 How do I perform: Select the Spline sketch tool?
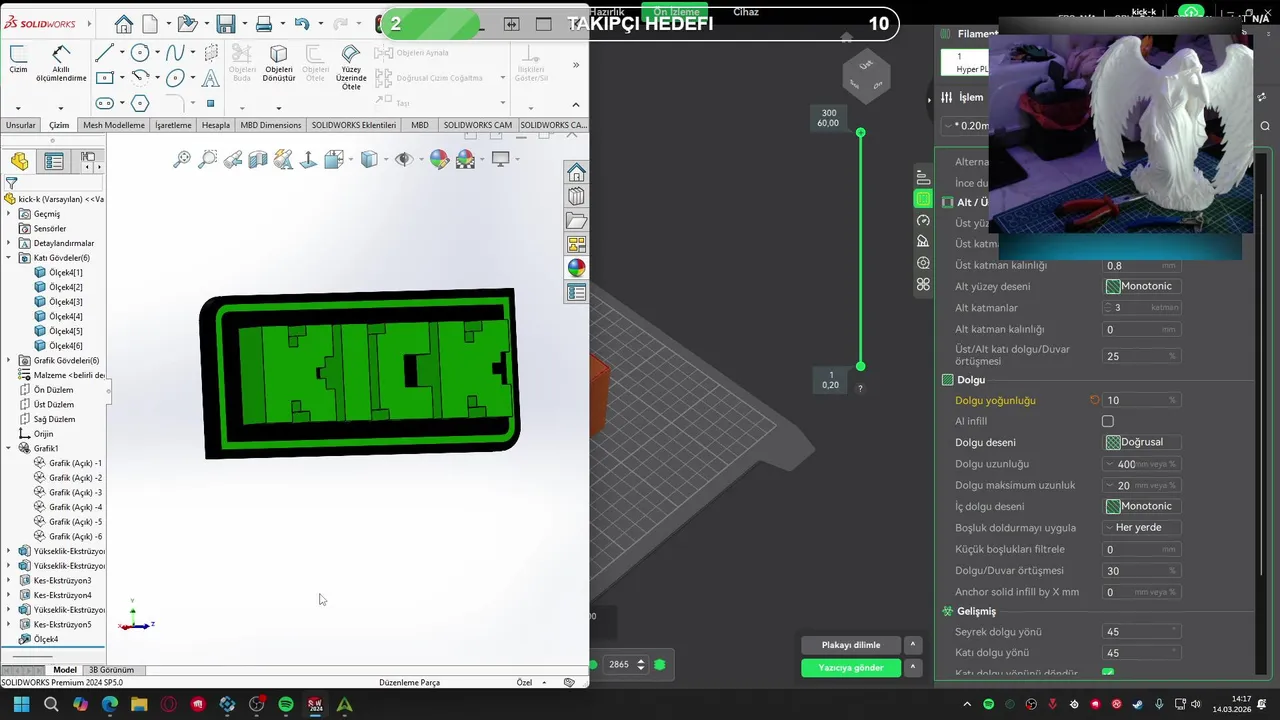[175, 53]
